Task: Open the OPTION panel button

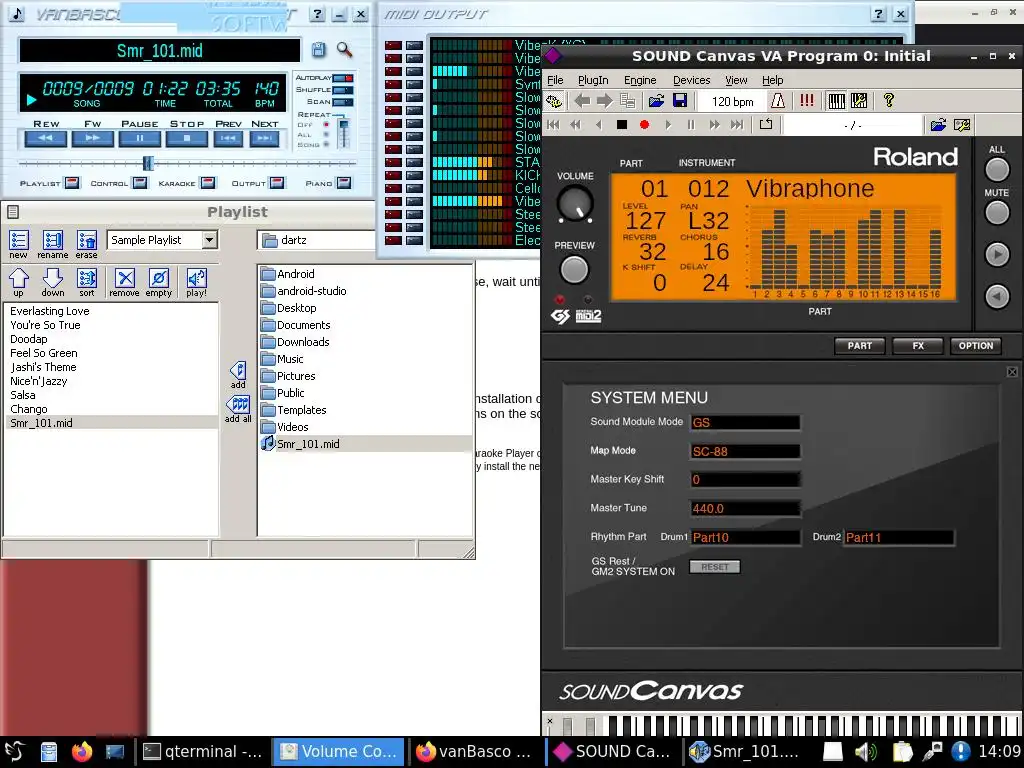Action: tap(976, 345)
